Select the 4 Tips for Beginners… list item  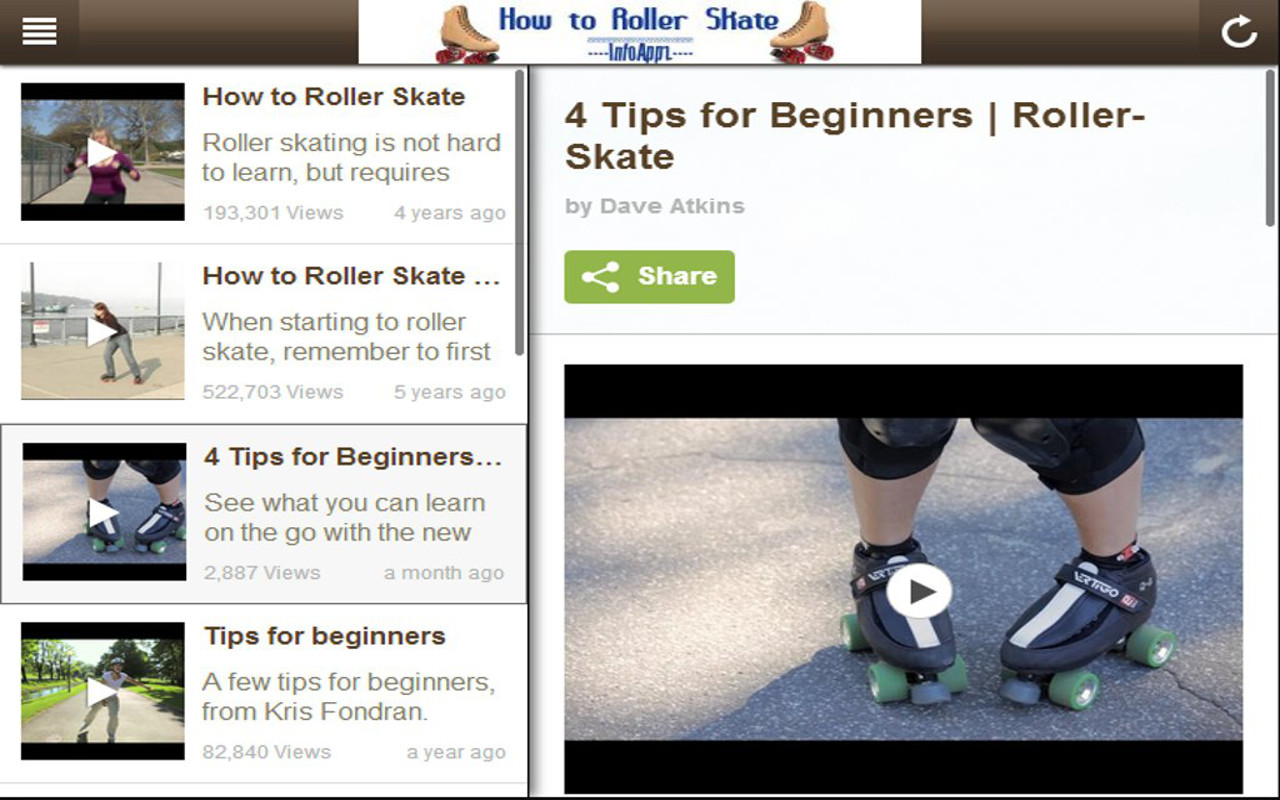263,514
